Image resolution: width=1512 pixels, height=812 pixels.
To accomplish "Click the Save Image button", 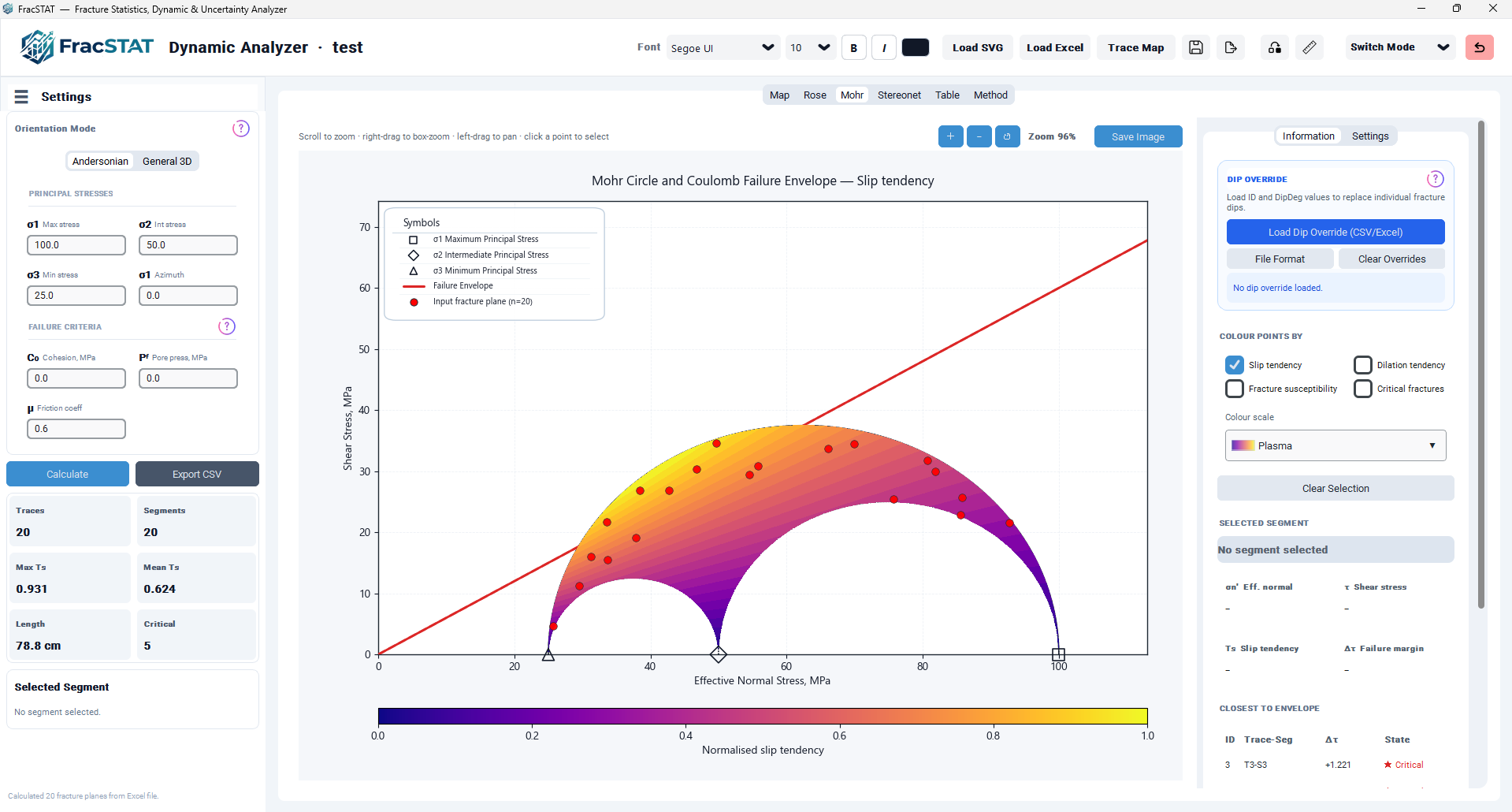I will coord(1138,136).
